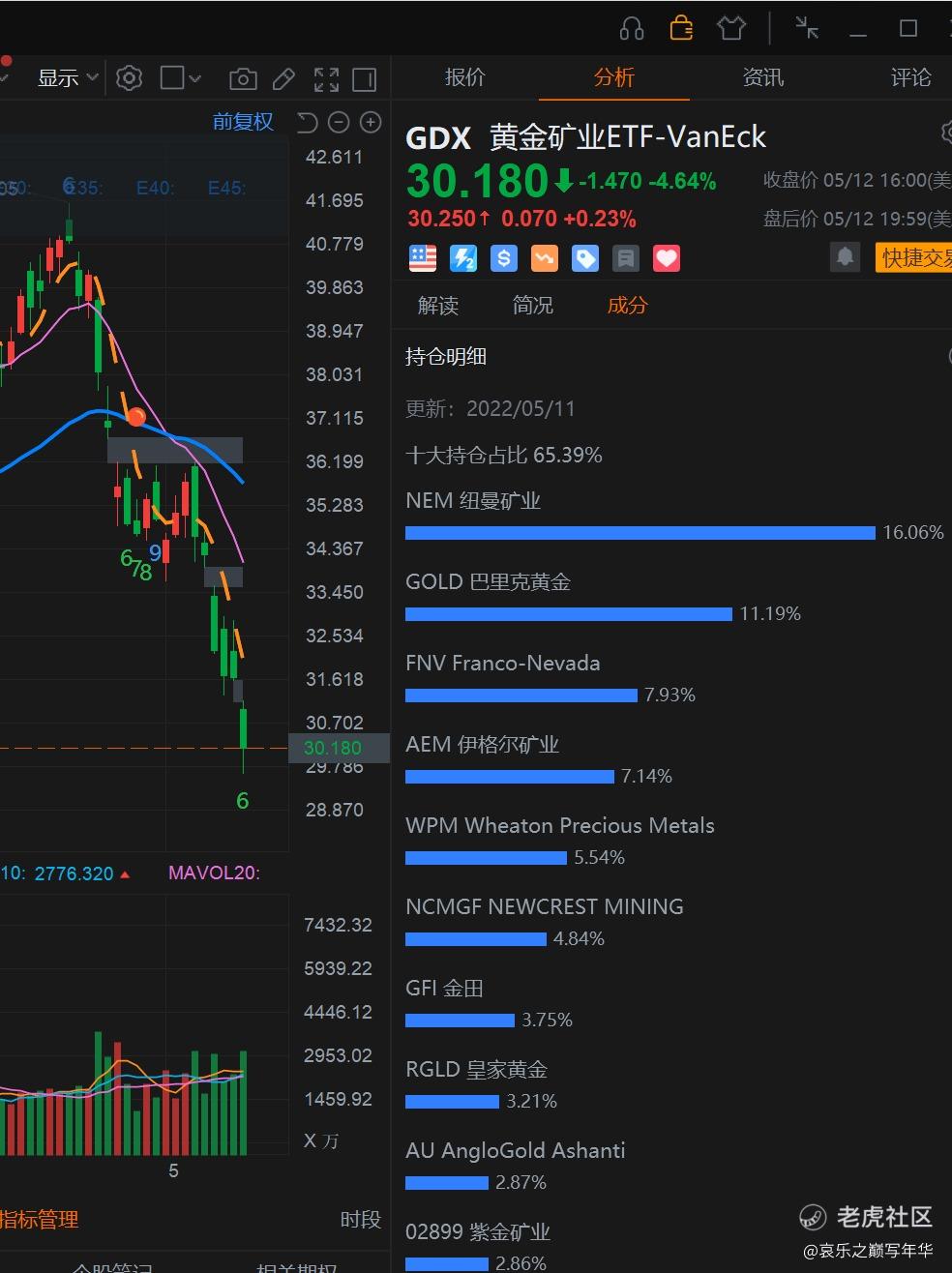Click the US flag market icon
The image size is (952, 1273).
click(x=423, y=258)
